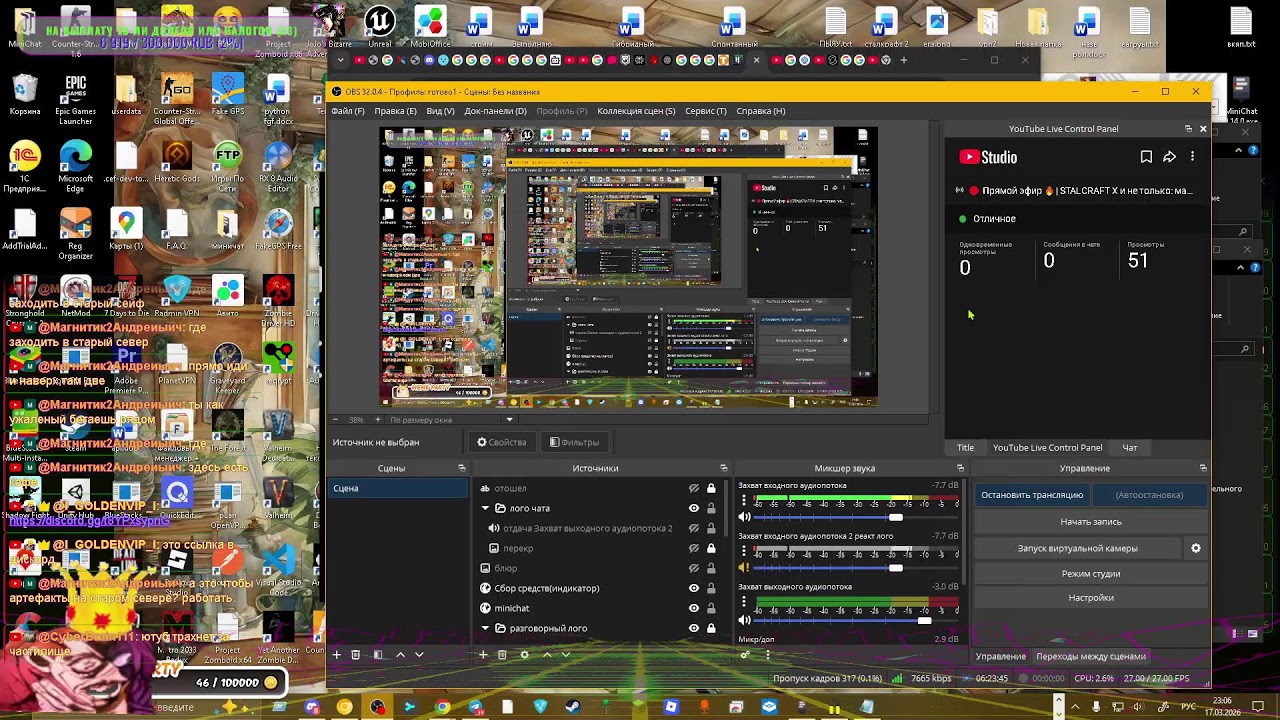Lock the лого чата source
The height and width of the screenshot is (720, 1280).
pyautogui.click(x=711, y=508)
